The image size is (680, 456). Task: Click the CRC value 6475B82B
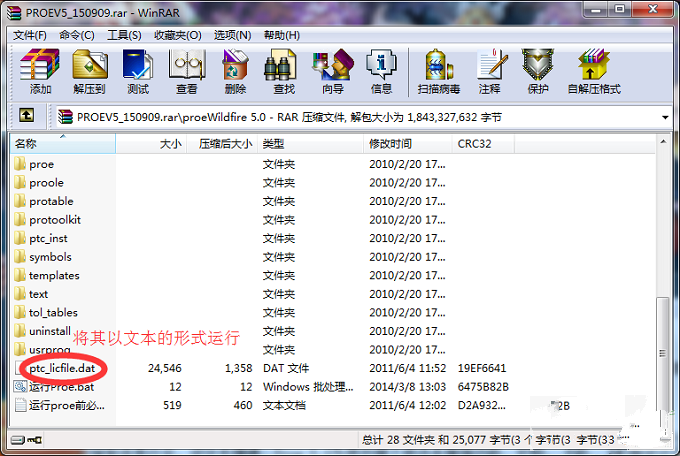(x=483, y=387)
